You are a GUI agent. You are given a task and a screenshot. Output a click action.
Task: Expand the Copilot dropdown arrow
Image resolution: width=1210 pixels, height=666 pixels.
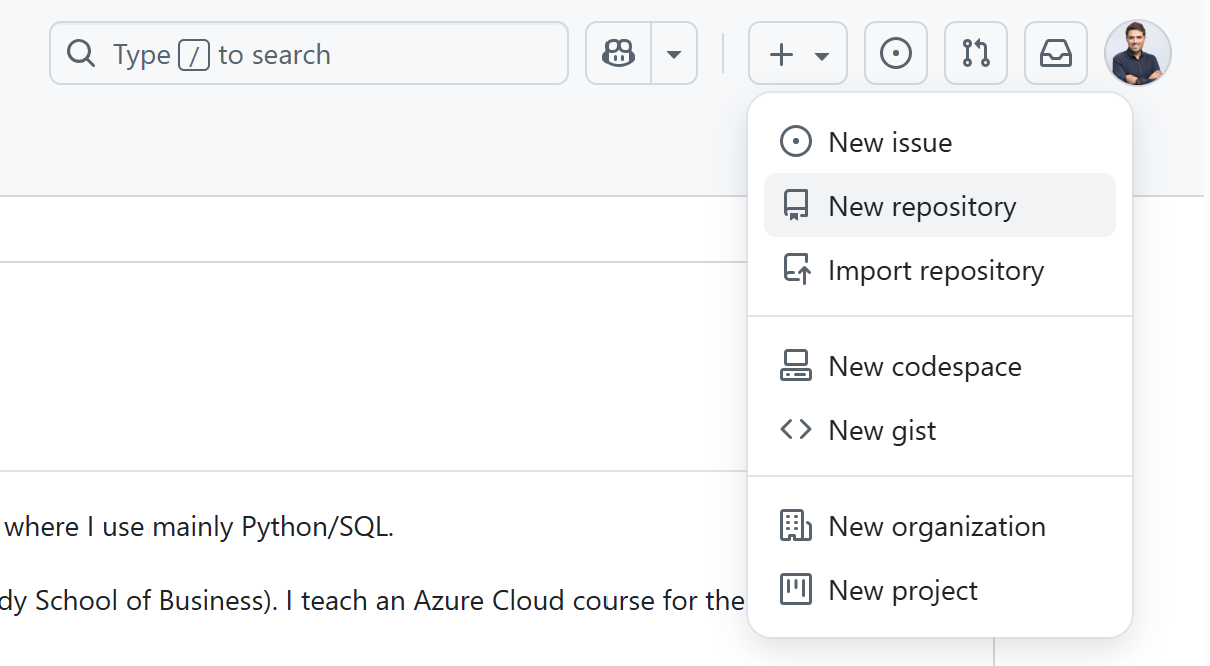click(674, 54)
